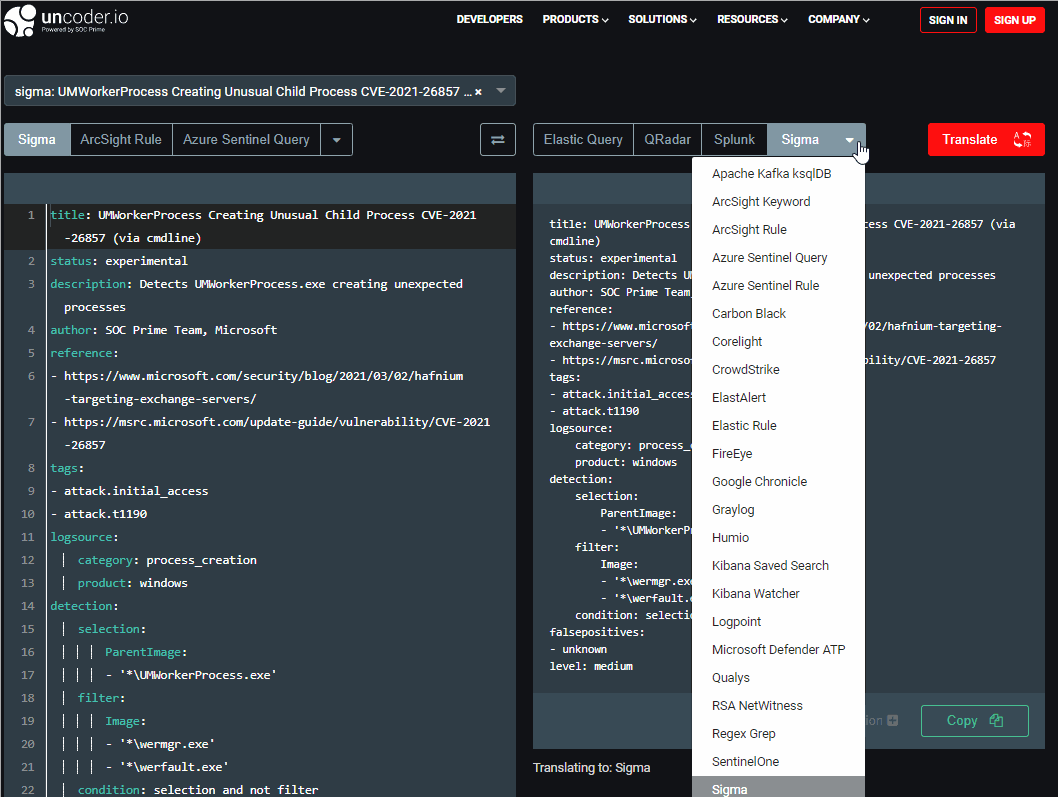Open the source language more-options arrow
This screenshot has width=1058, height=797.
pos(337,140)
